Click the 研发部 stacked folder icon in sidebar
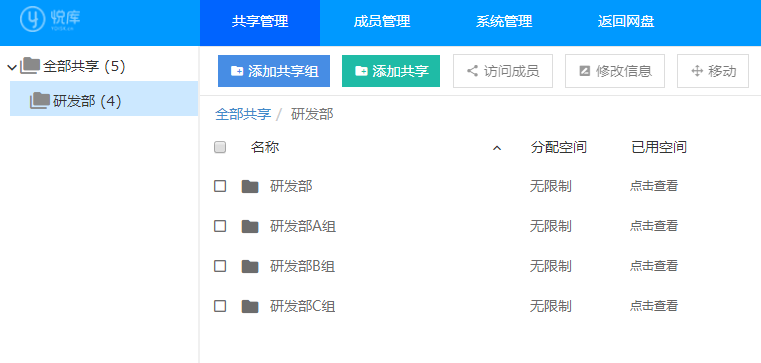 pos(39,100)
